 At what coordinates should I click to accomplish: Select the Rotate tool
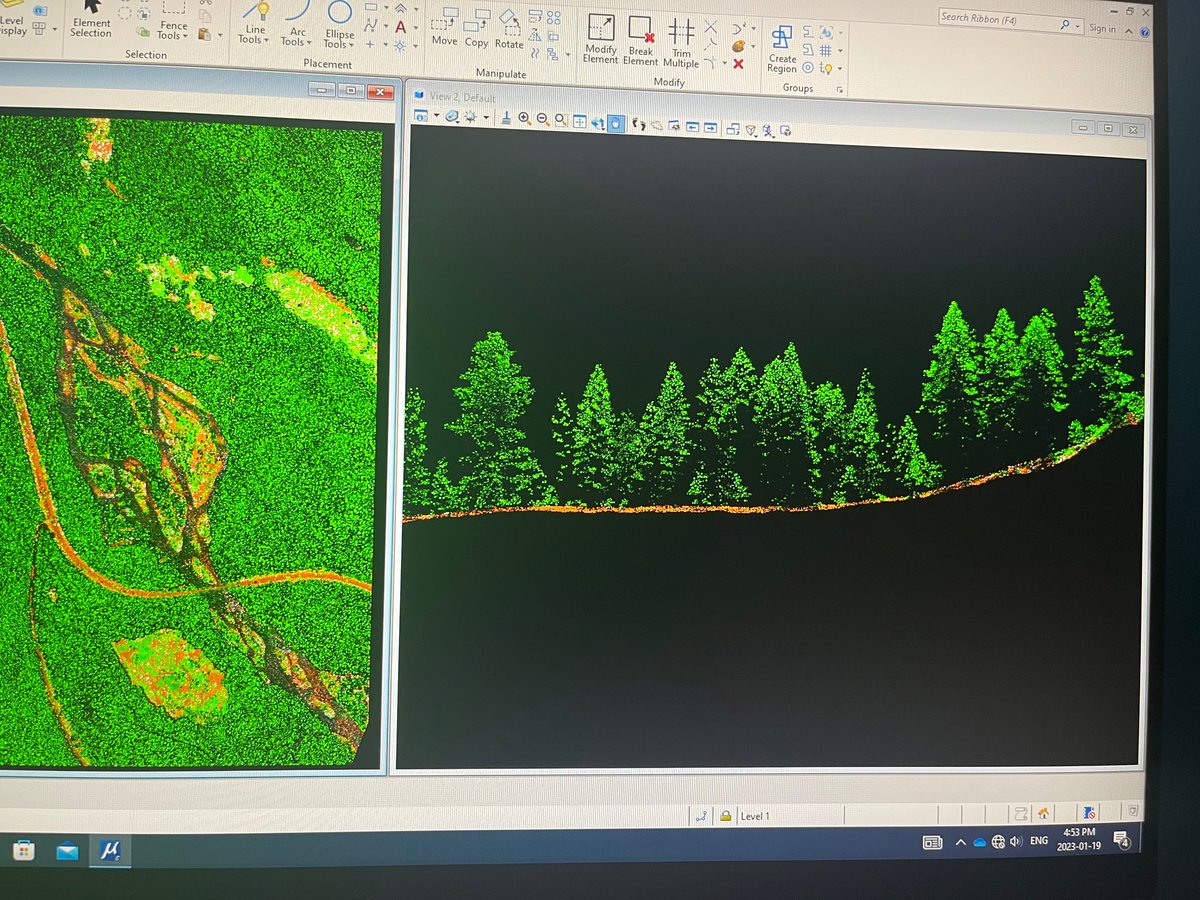click(x=509, y=31)
